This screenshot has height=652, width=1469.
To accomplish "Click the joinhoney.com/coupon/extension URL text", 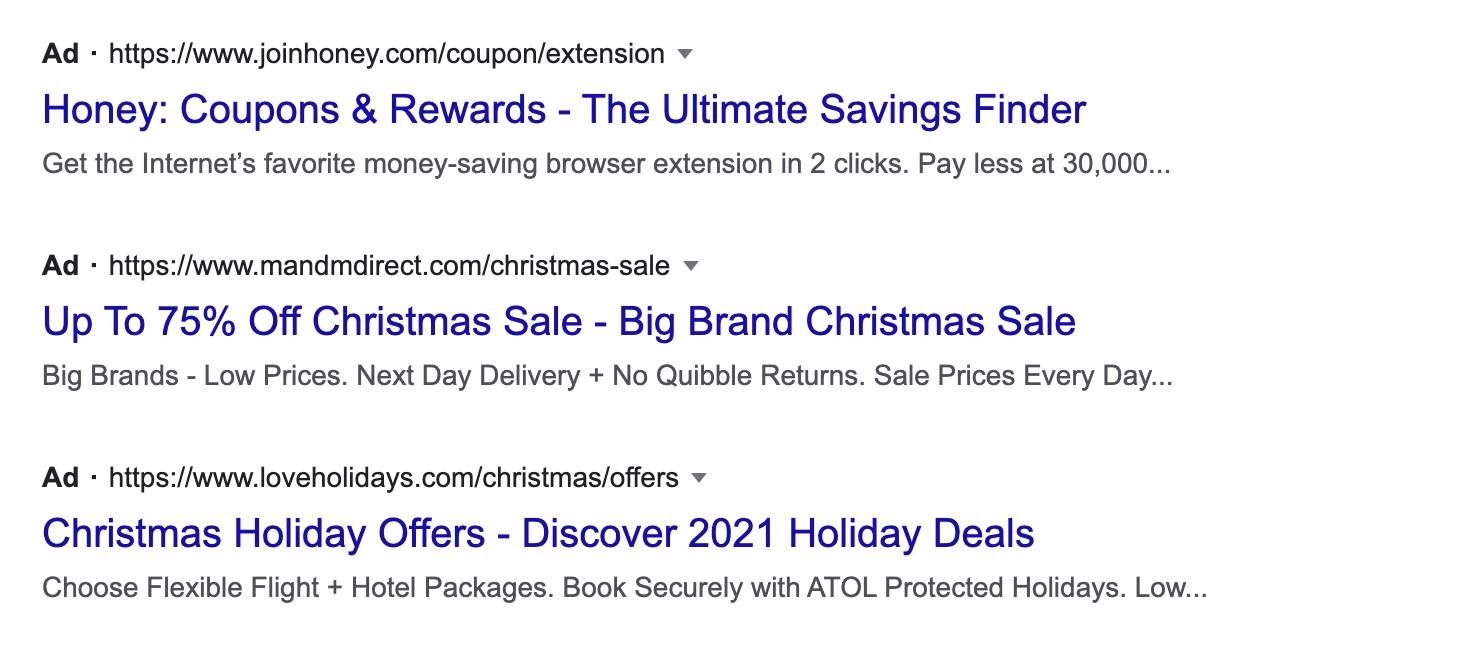I will pyautogui.click(x=386, y=54).
